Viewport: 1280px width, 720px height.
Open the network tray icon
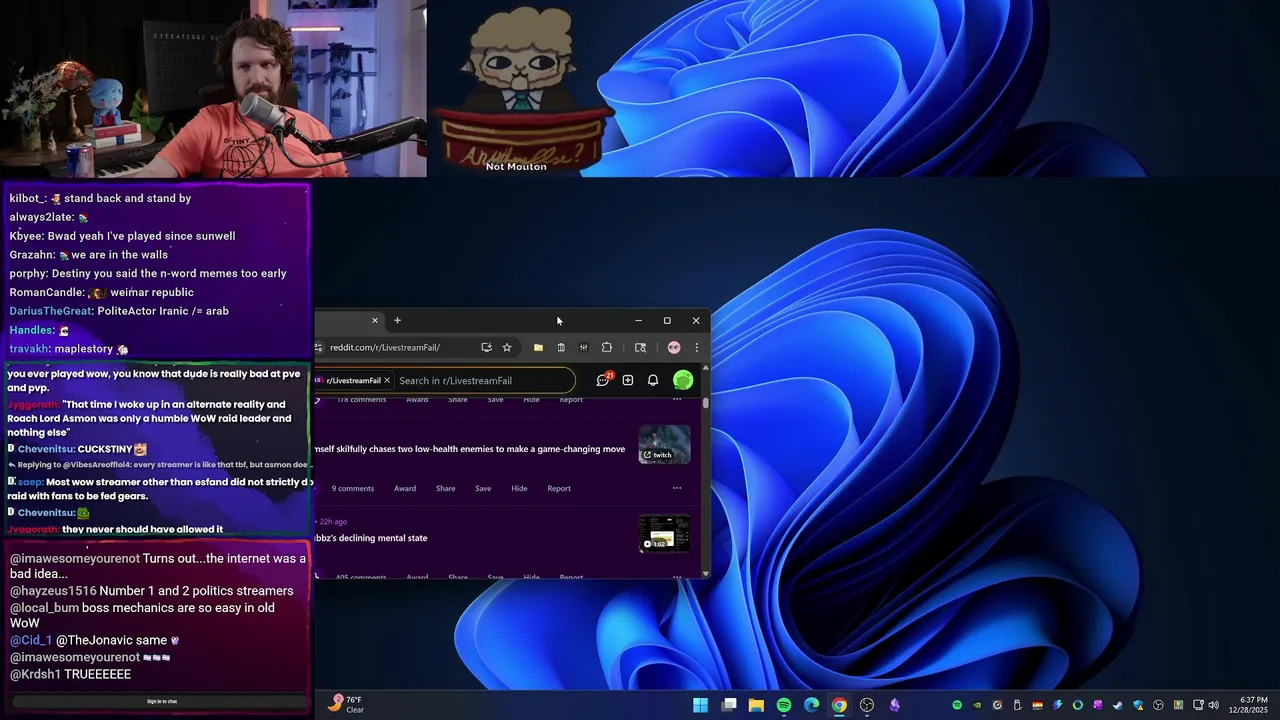(1198, 705)
